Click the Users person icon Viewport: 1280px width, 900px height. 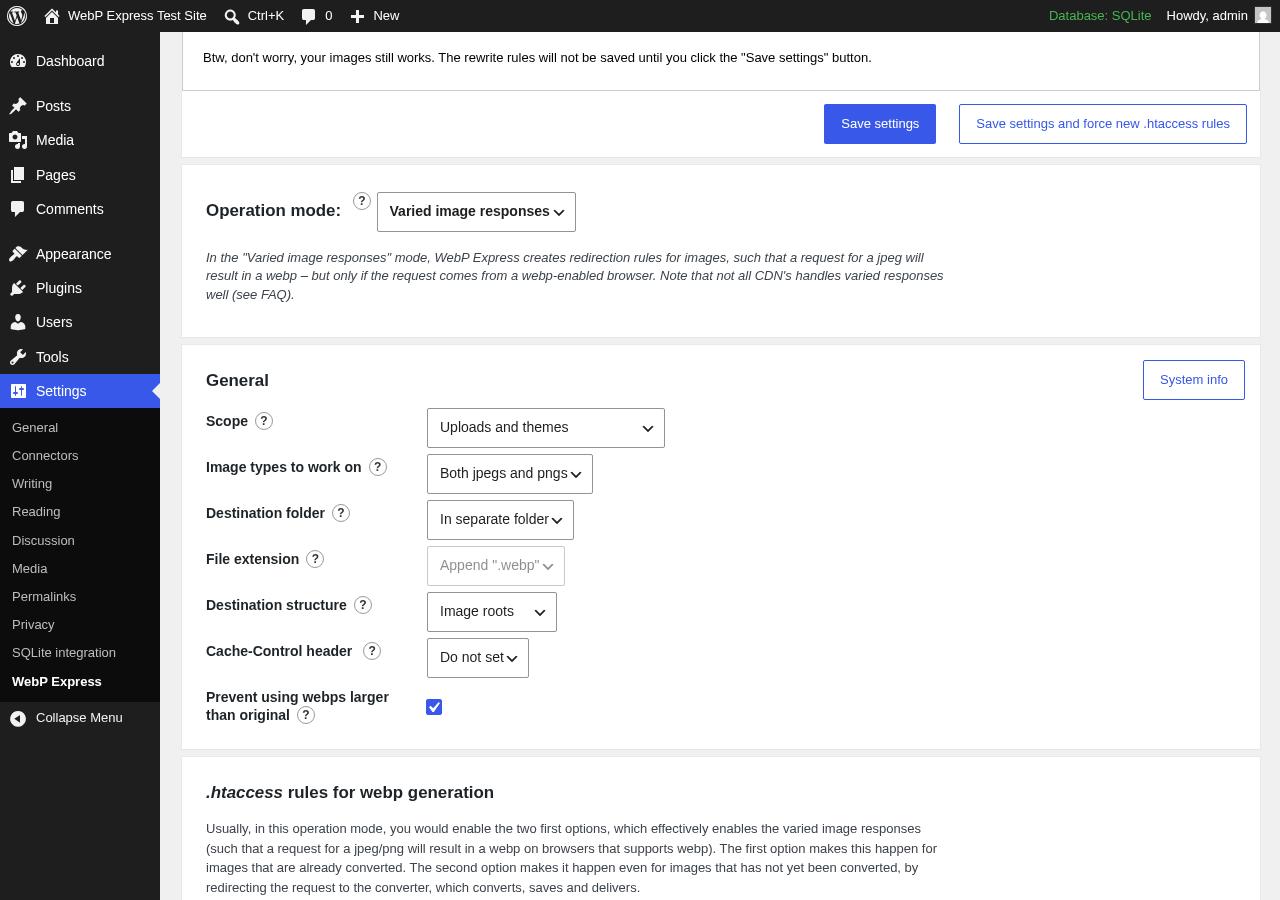coord(18,322)
